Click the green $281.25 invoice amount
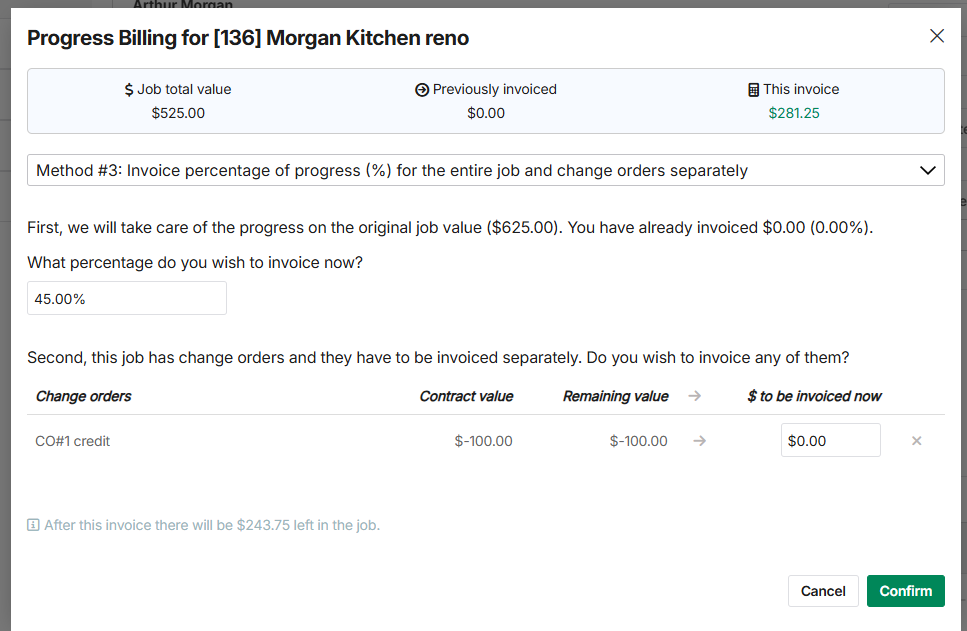This screenshot has height=631, width=967. click(x=794, y=113)
